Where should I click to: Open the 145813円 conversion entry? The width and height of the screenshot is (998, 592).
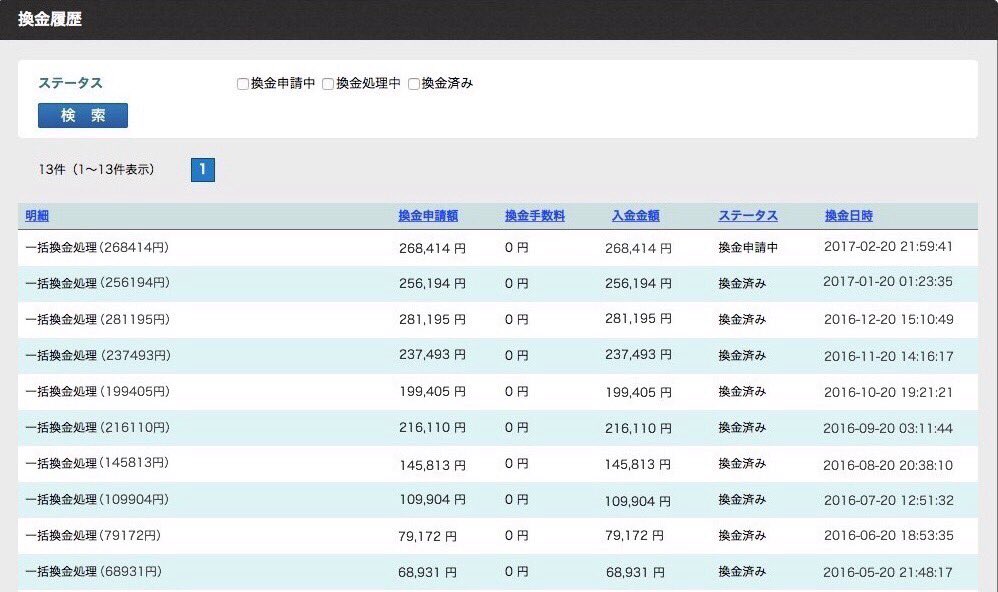pyautogui.click(x=97, y=463)
